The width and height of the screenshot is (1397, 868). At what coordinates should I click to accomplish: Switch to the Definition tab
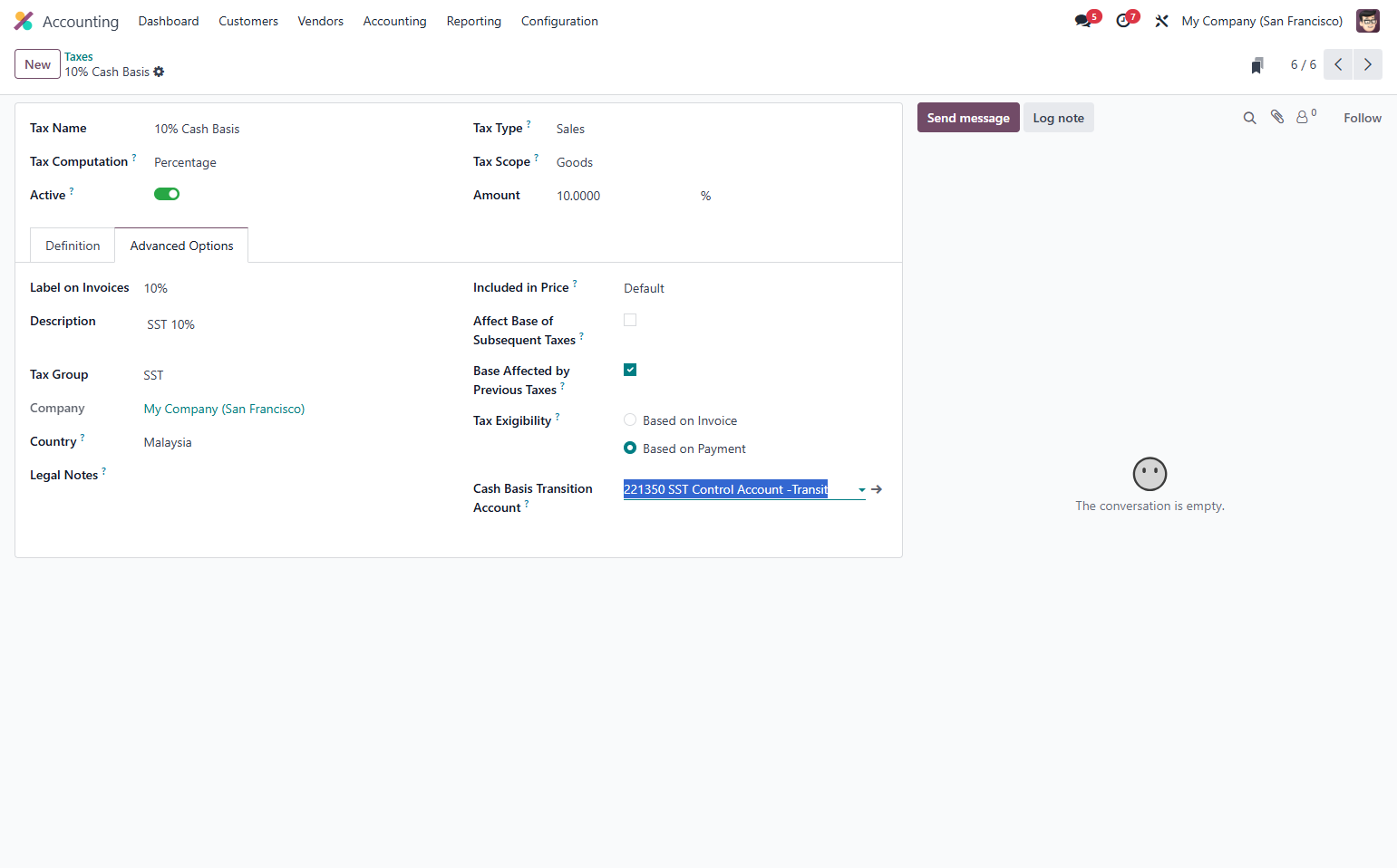pyautogui.click(x=73, y=246)
